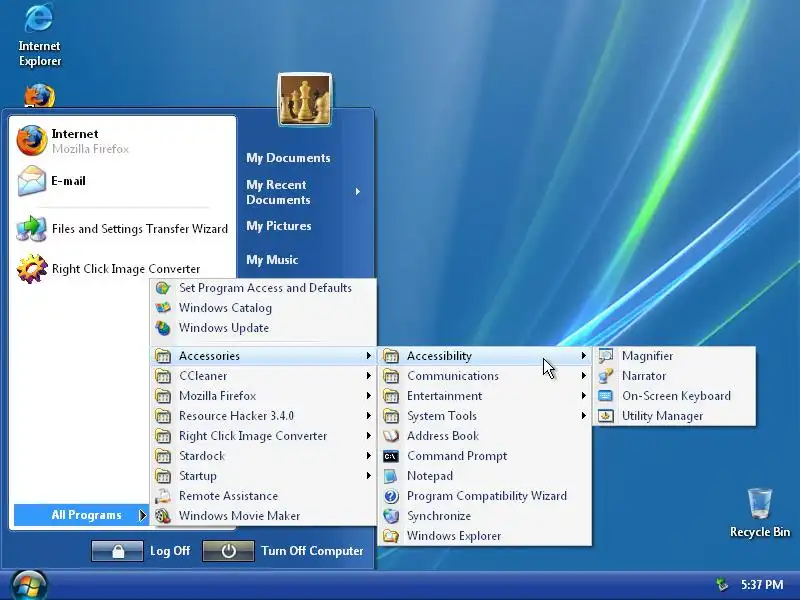Click the Startup folder label
800x600 pixels.
coord(197,476)
